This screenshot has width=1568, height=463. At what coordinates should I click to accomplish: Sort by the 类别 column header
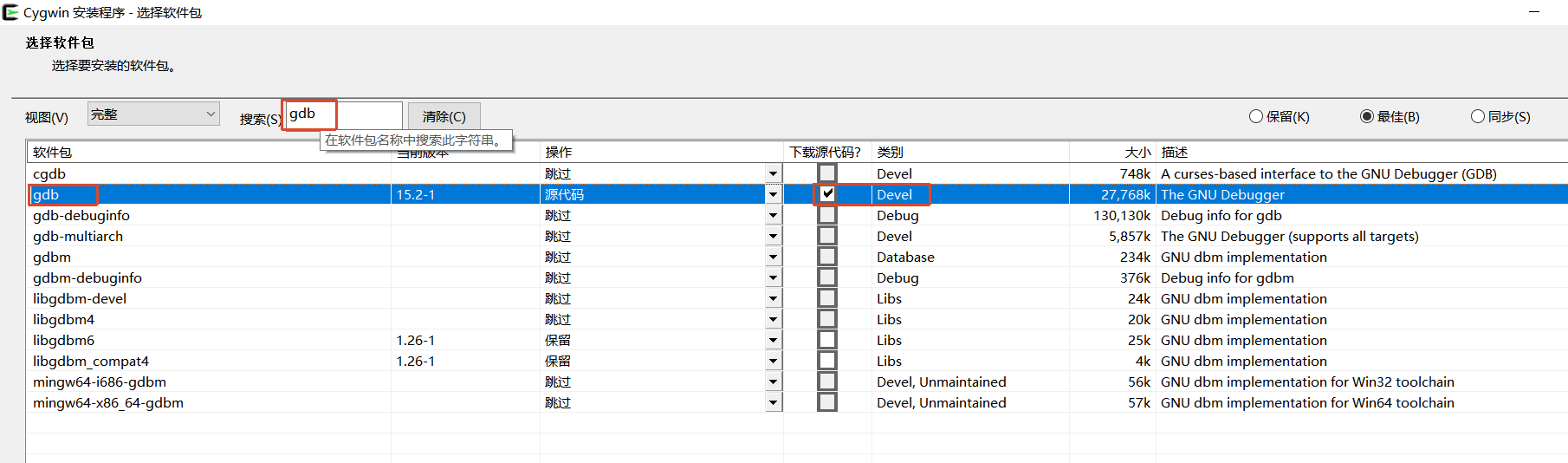click(970, 152)
